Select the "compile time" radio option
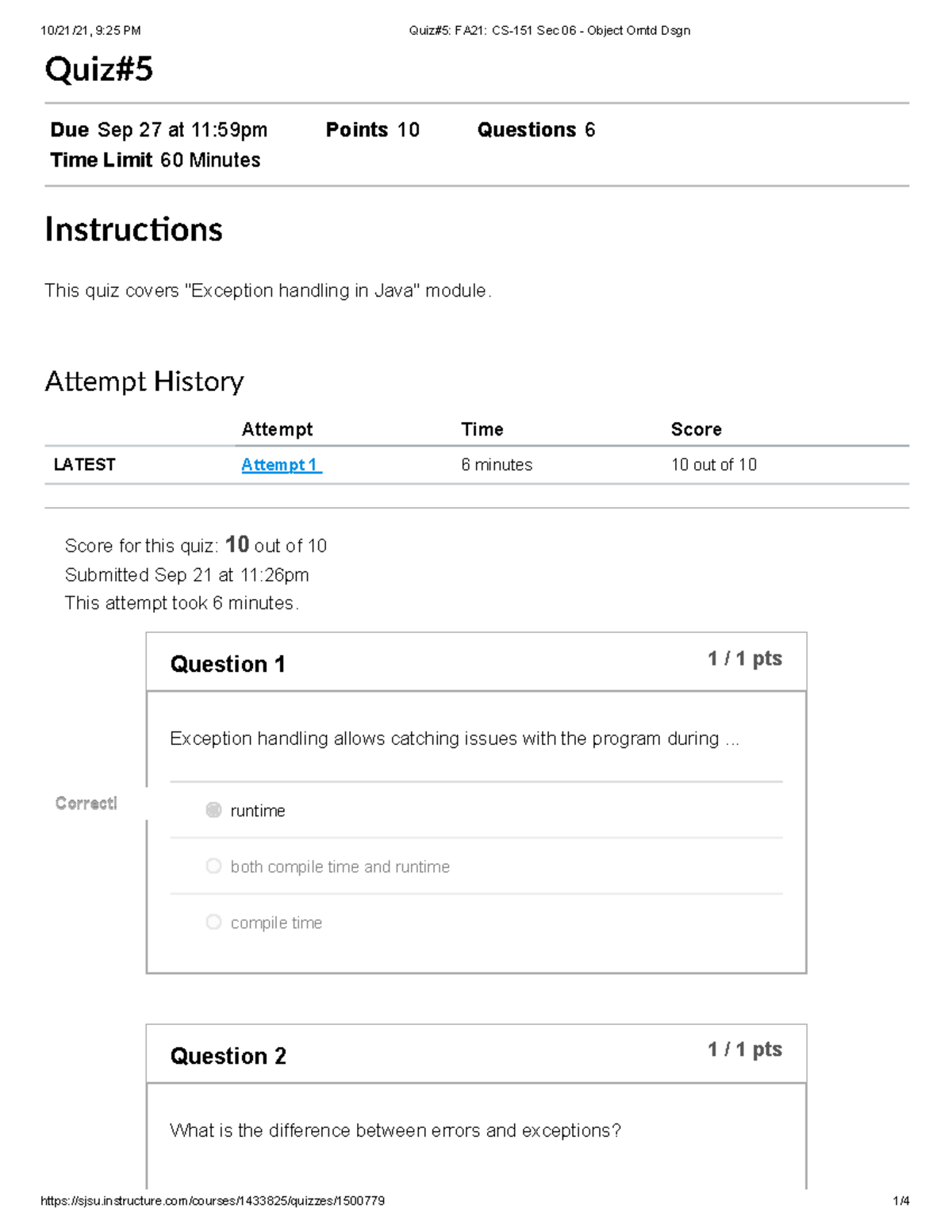Viewport: 952px width, 1232px height. click(213, 922)
